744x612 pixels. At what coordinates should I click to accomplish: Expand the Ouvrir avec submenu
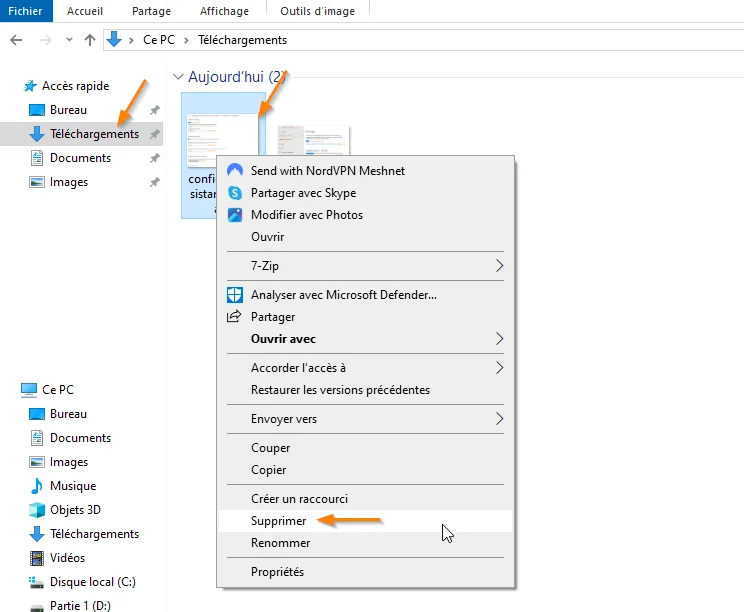[365, 339]
